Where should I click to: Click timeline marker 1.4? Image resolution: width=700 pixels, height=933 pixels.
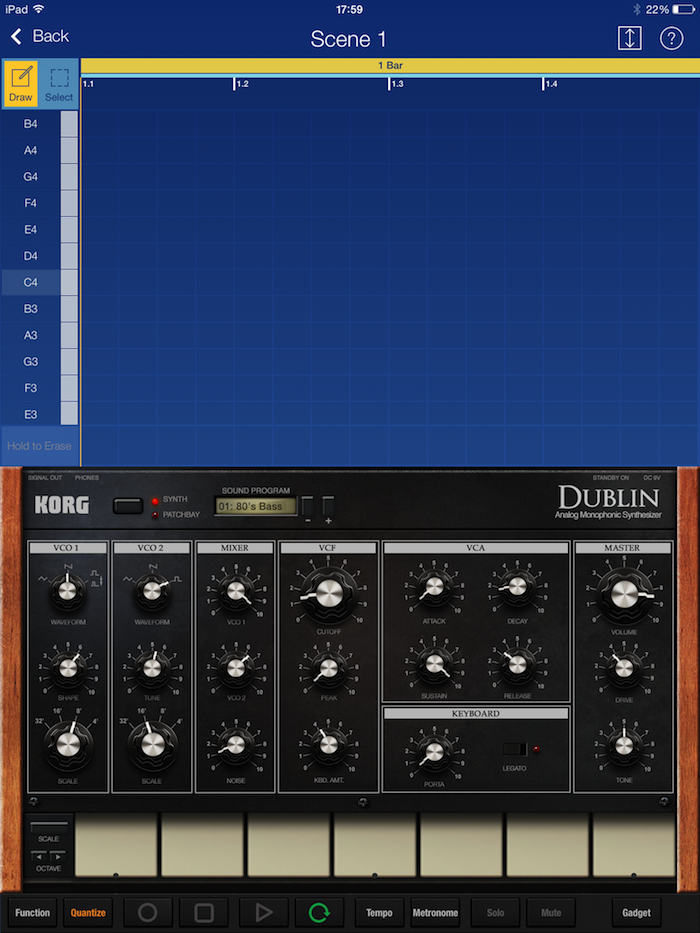549,84
